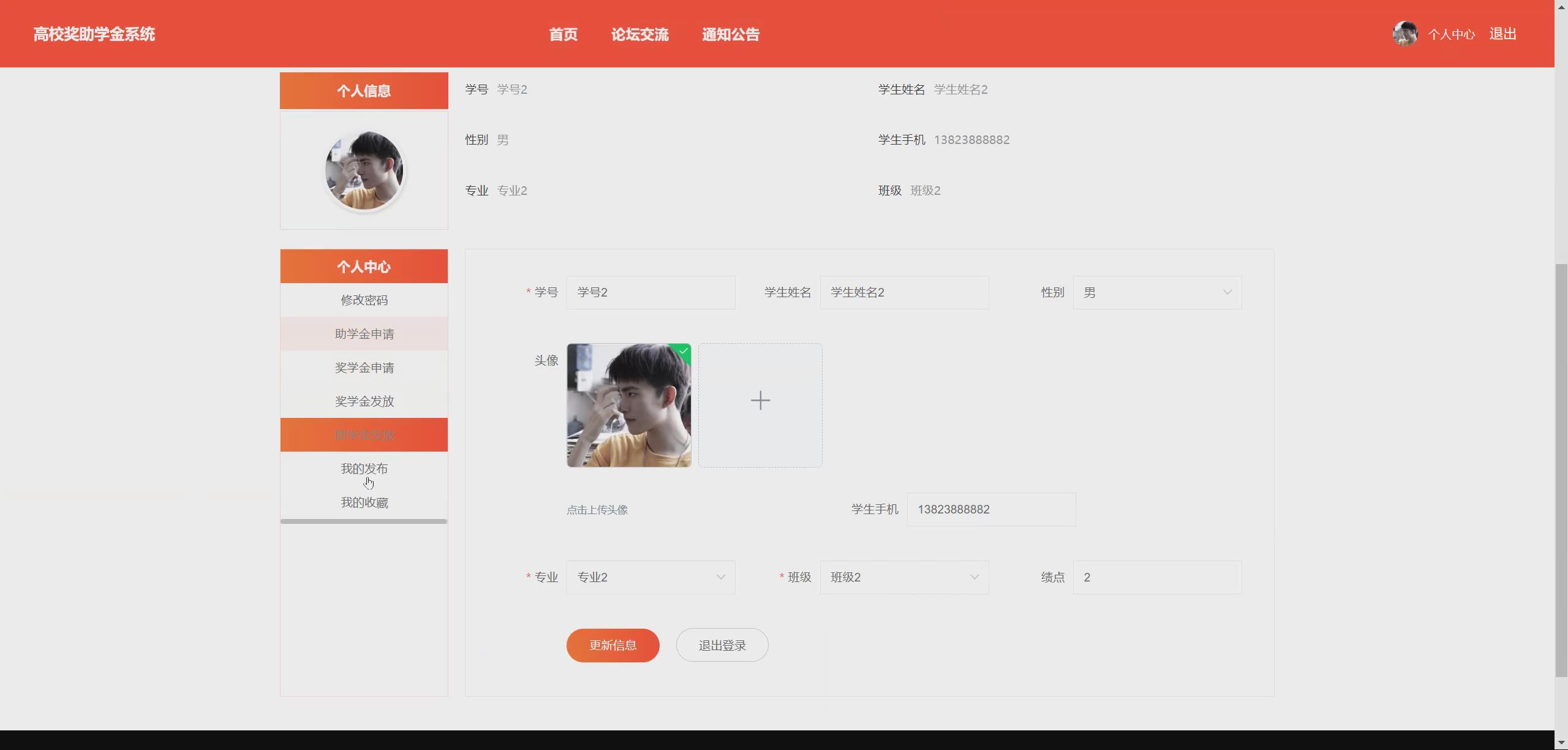Click the header user avatar icon
Image resolution: width=1568 pixels, height=750 pixels.
point(1404,34)
